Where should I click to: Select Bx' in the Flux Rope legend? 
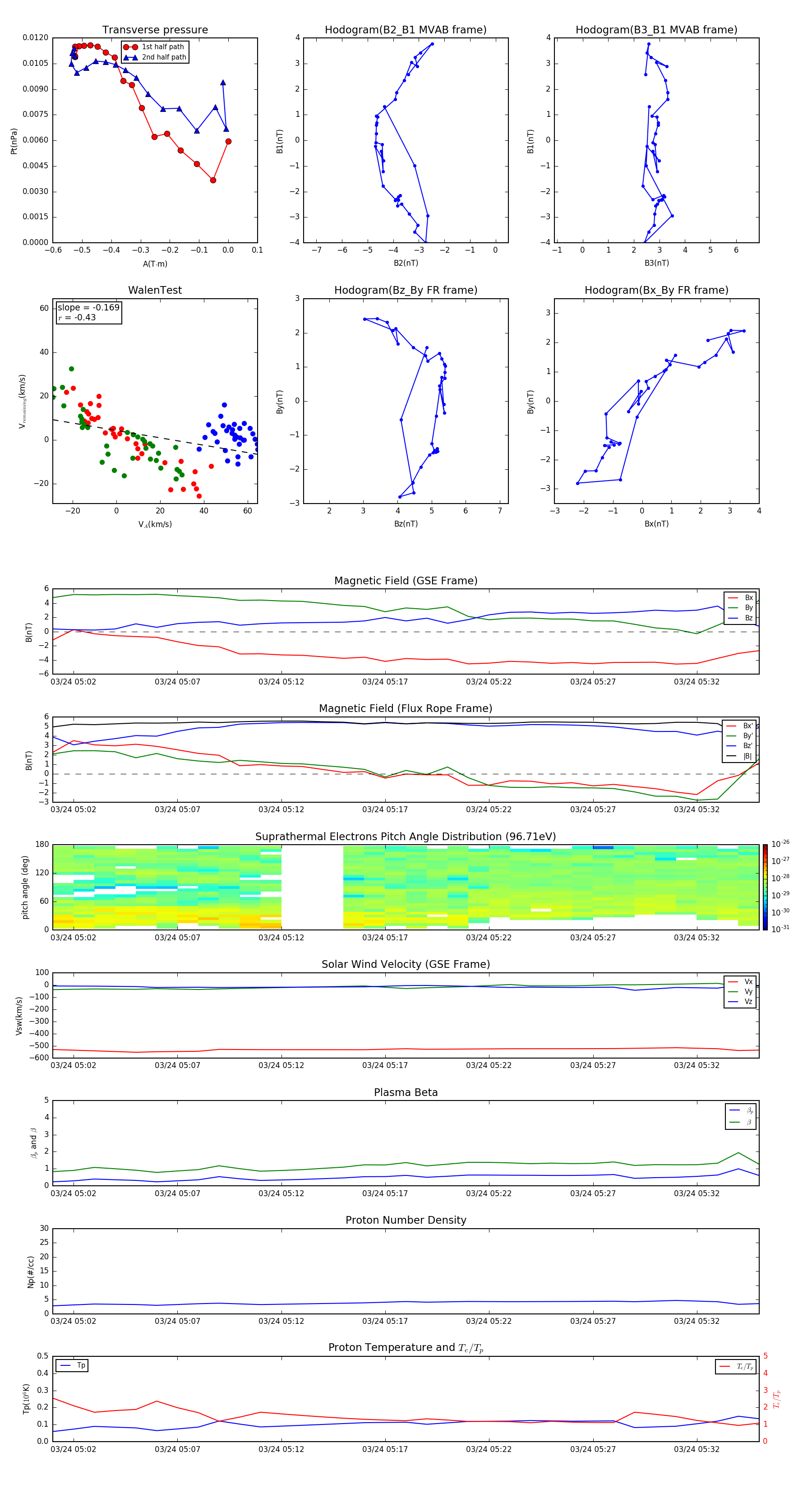(740, 726)
